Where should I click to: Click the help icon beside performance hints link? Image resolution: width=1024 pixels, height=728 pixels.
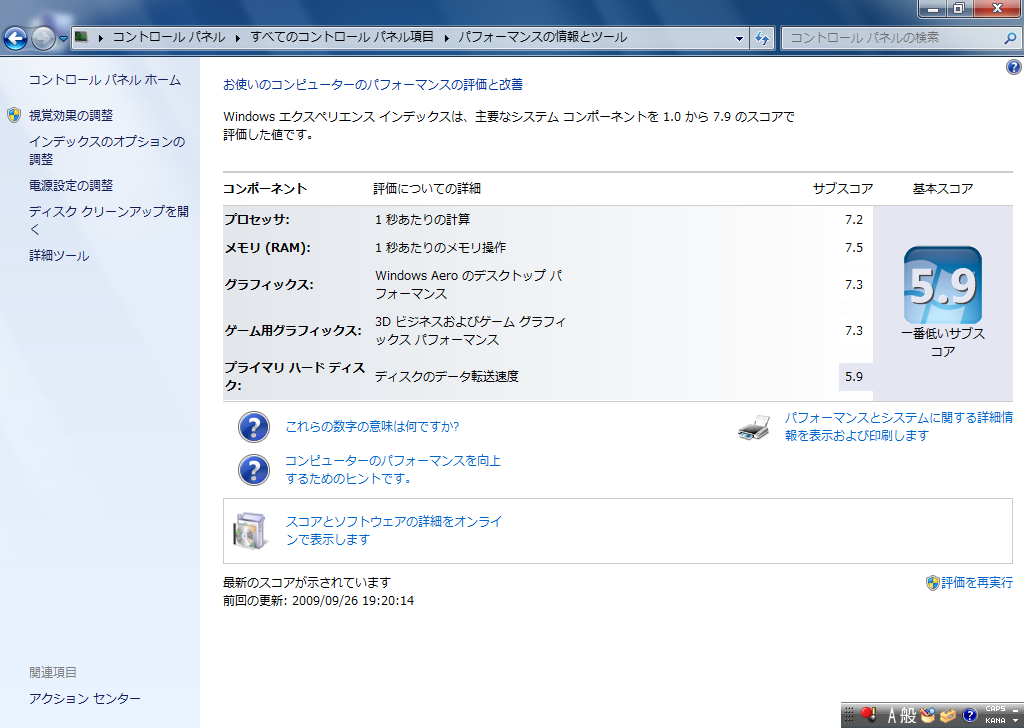click(254, 470)
